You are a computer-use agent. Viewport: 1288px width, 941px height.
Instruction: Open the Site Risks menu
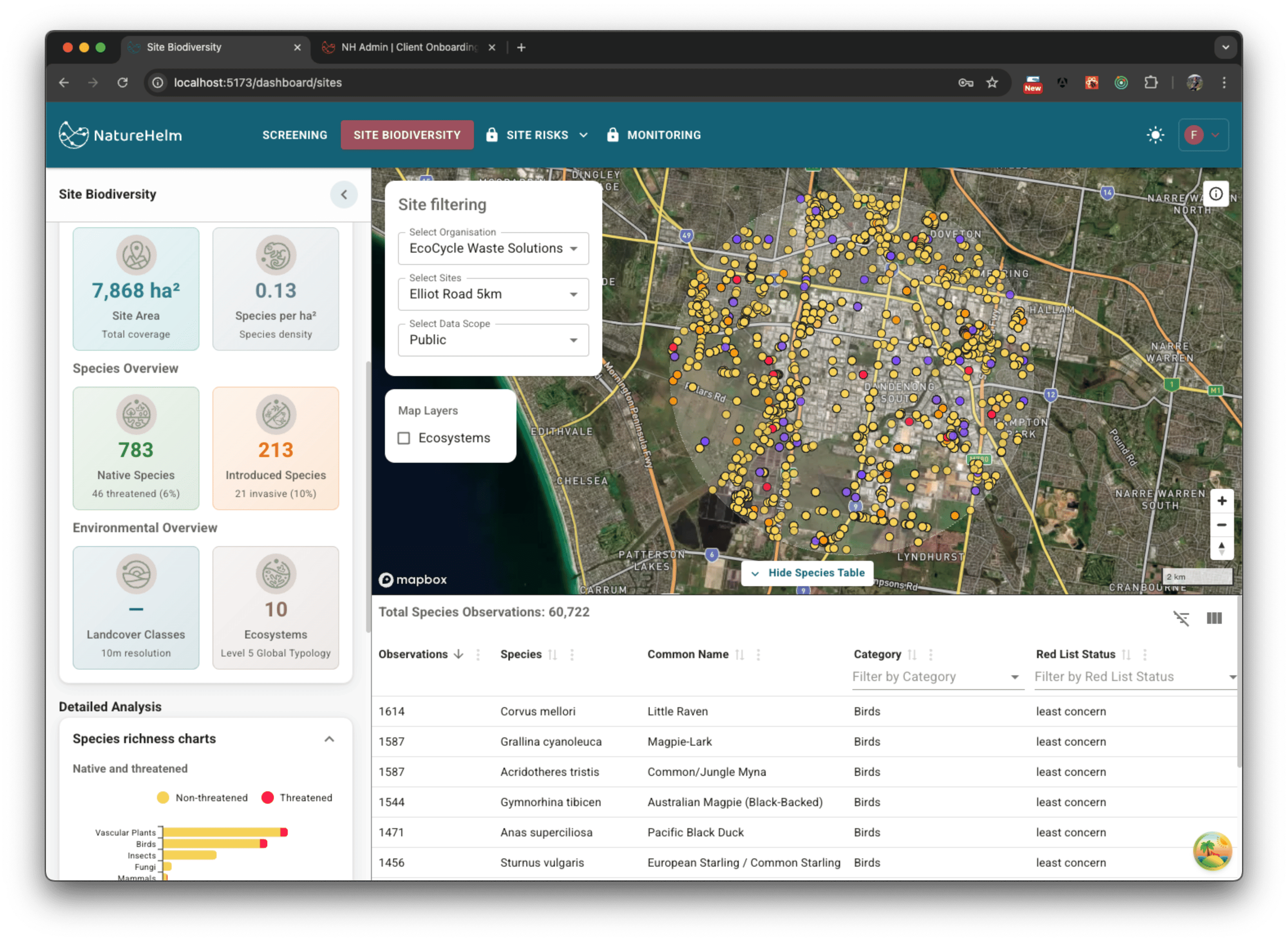tap(537, 136)
